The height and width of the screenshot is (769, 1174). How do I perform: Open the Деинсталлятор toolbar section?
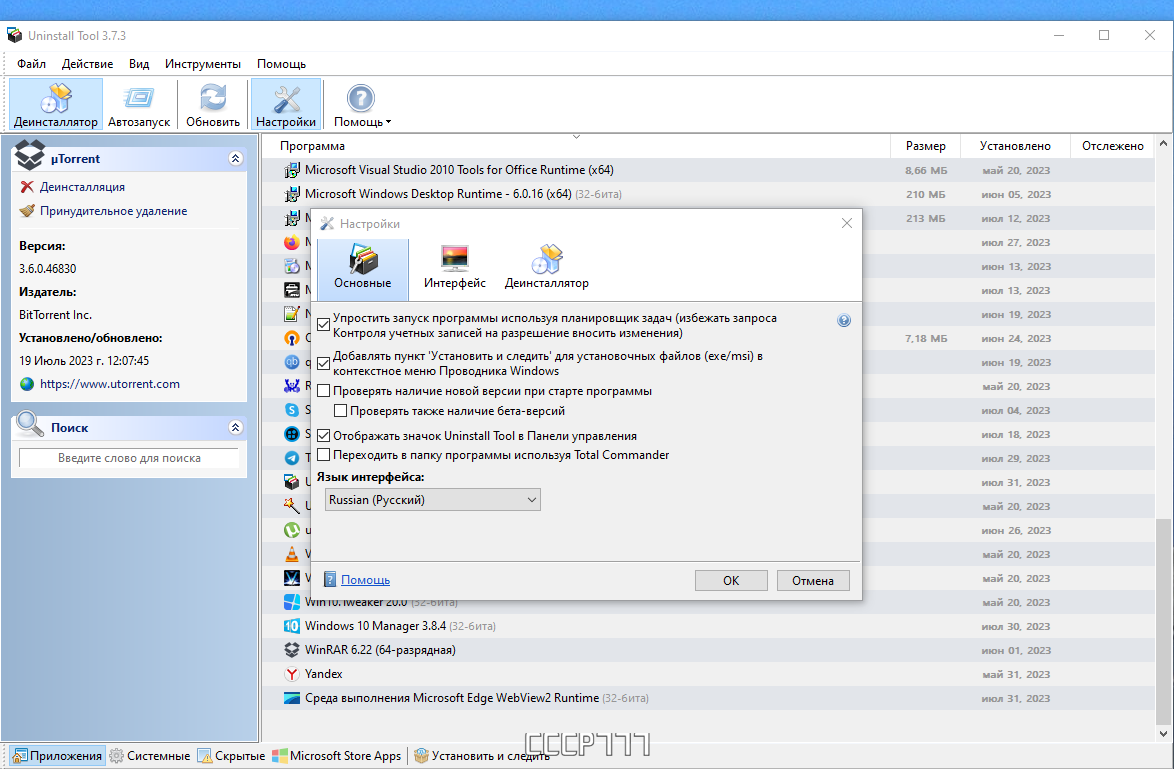click(55, 105)
